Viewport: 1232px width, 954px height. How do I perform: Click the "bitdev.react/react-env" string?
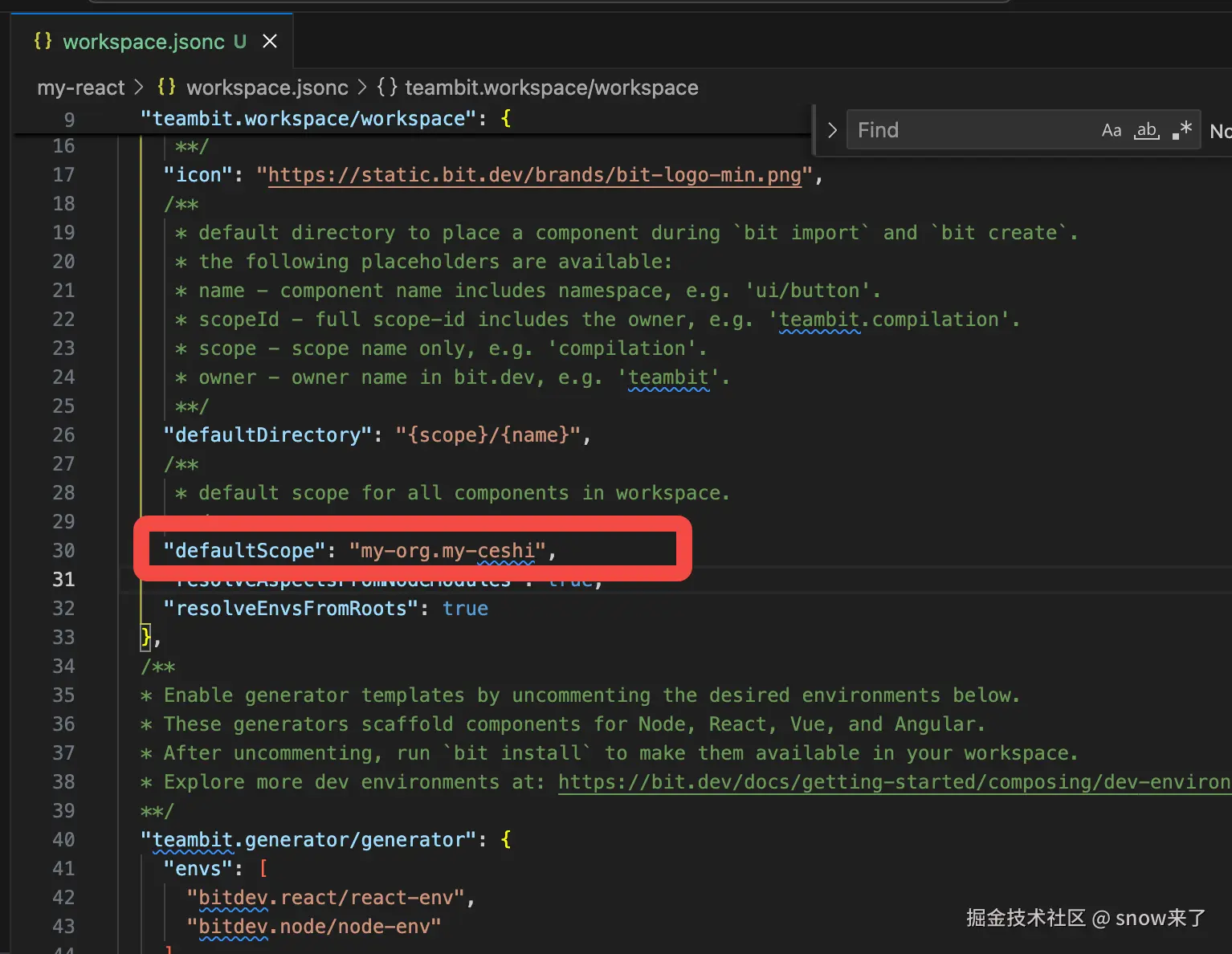pos(325,898)
